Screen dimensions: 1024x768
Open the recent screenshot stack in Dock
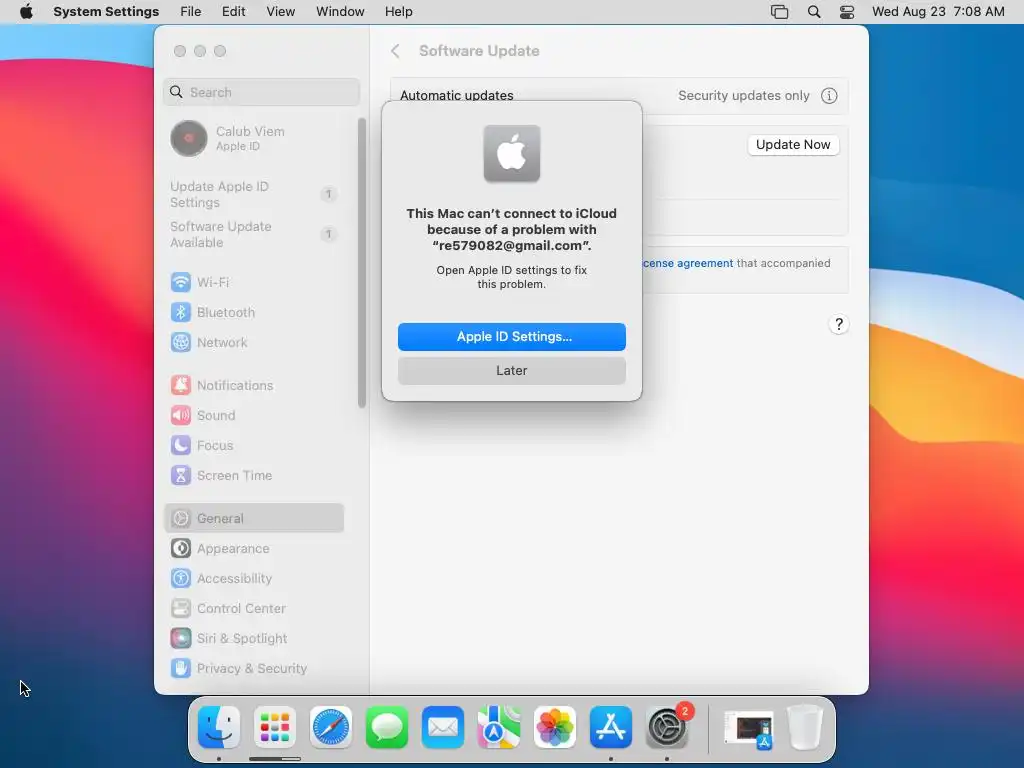[749, 728]
